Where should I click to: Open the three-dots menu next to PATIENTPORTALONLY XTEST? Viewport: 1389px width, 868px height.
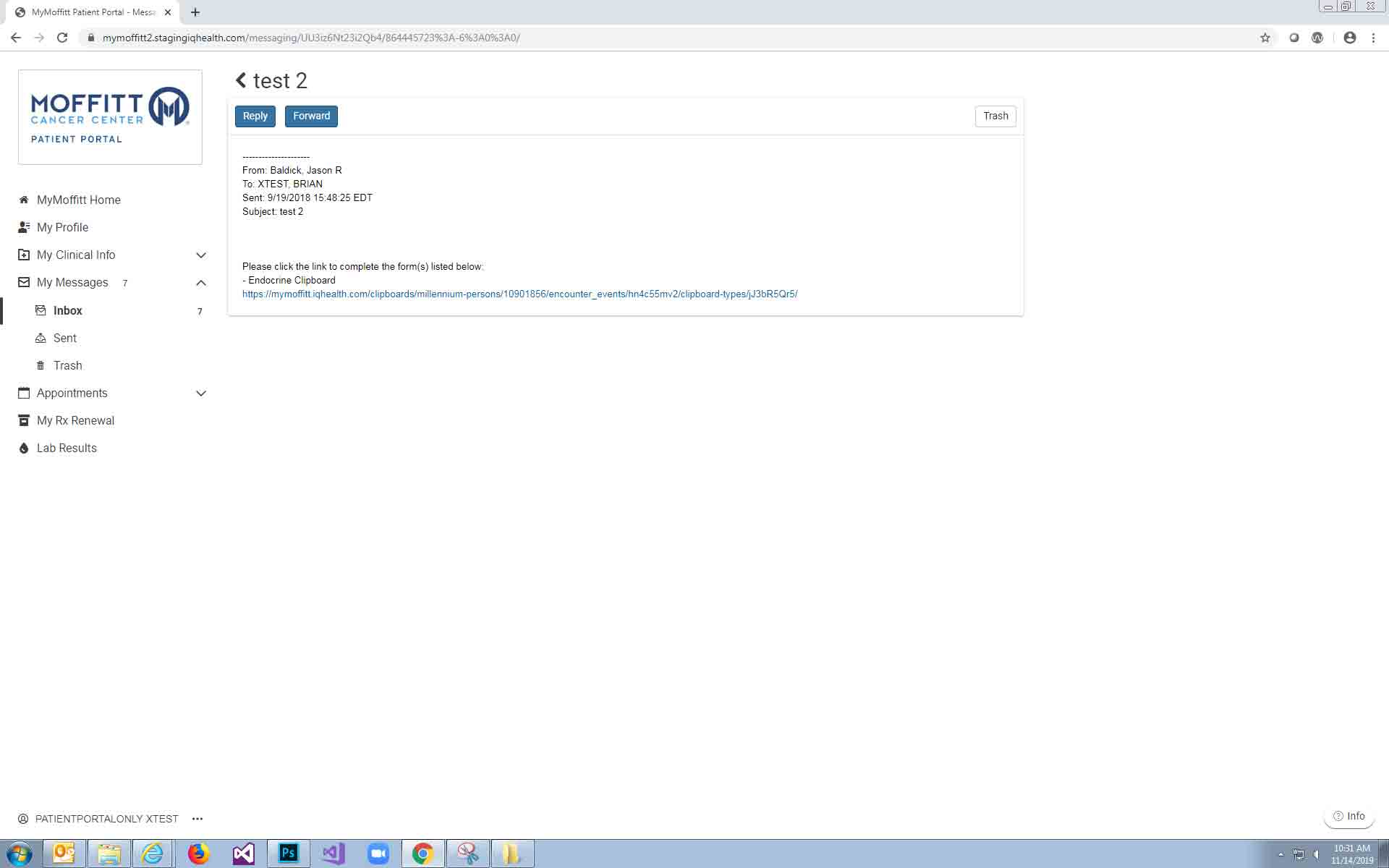pos(197,819)
